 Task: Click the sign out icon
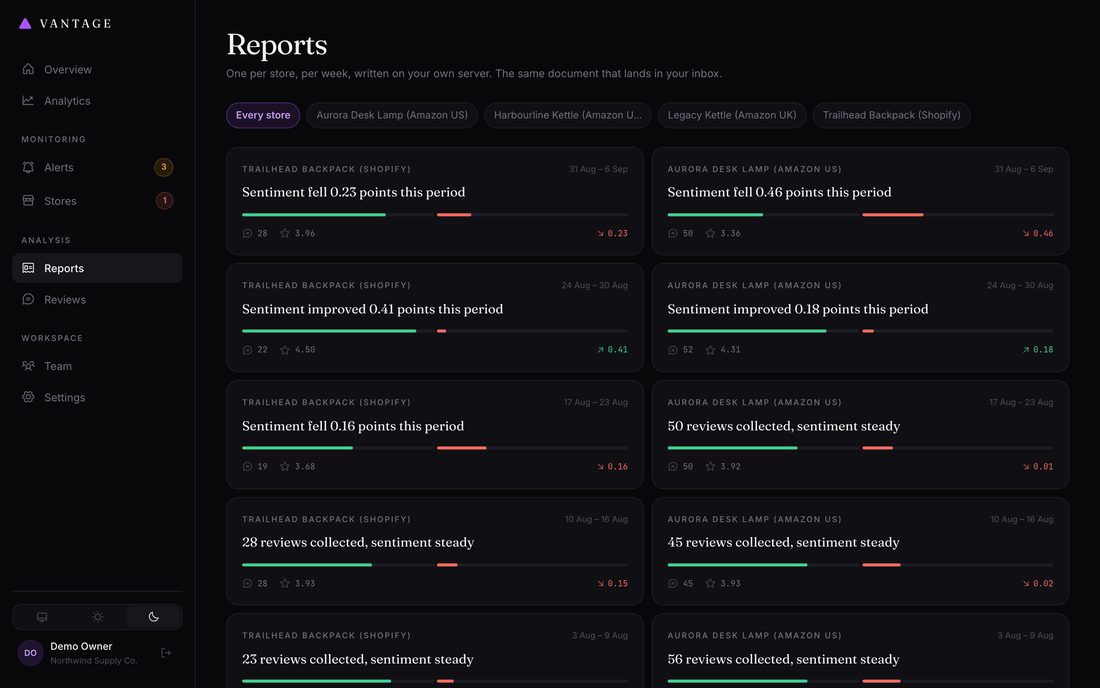click(x=166, y=653)
